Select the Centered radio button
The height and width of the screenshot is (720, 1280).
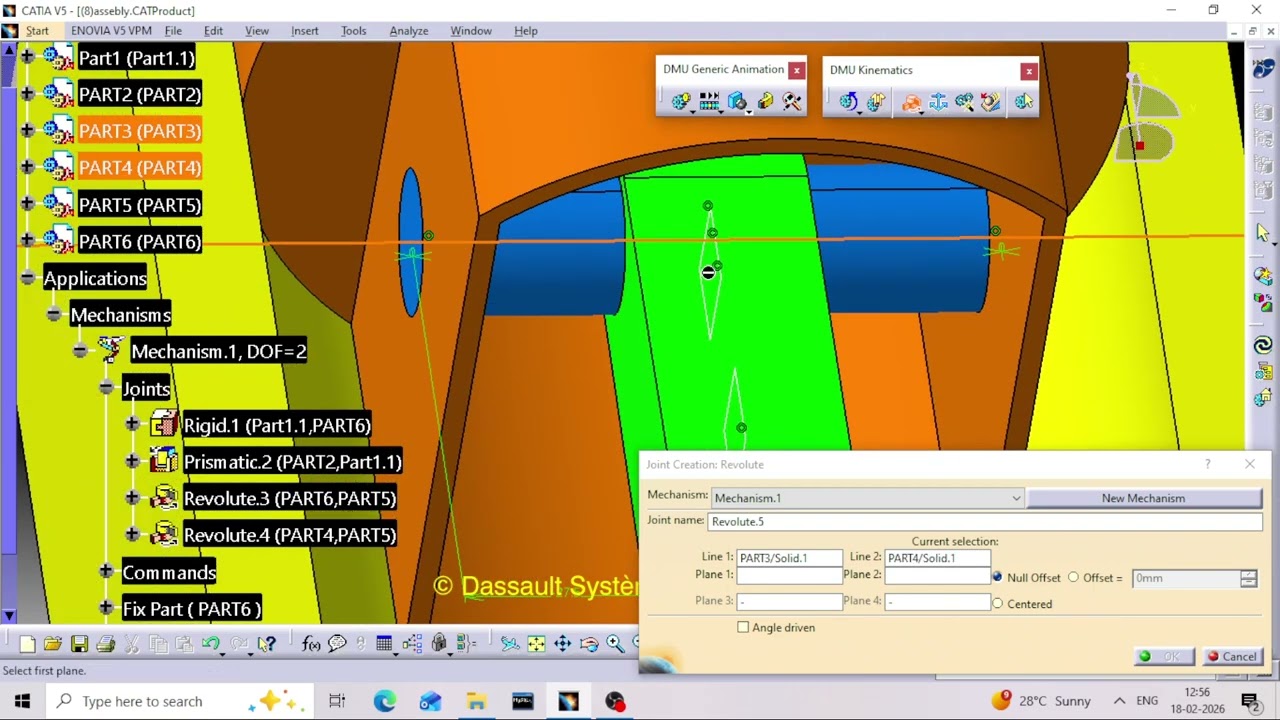click(x=997, y=603)
